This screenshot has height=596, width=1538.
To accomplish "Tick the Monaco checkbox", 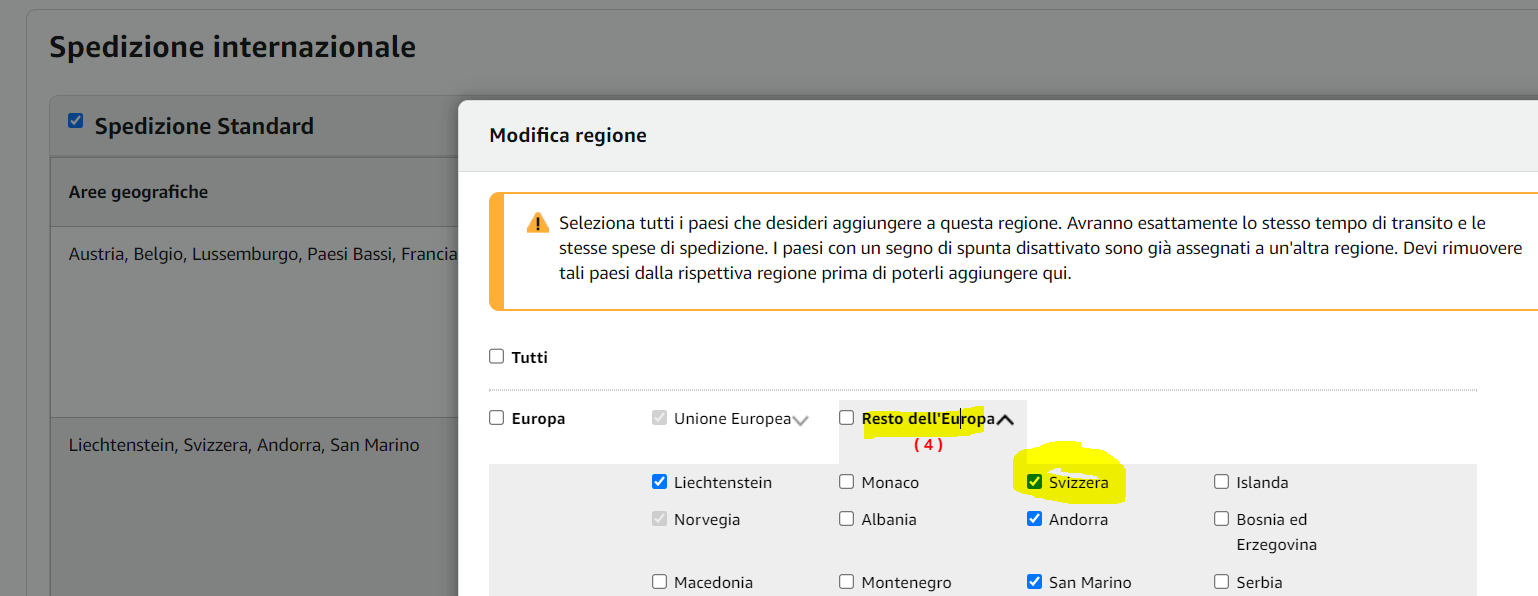I will pos(847,481).
